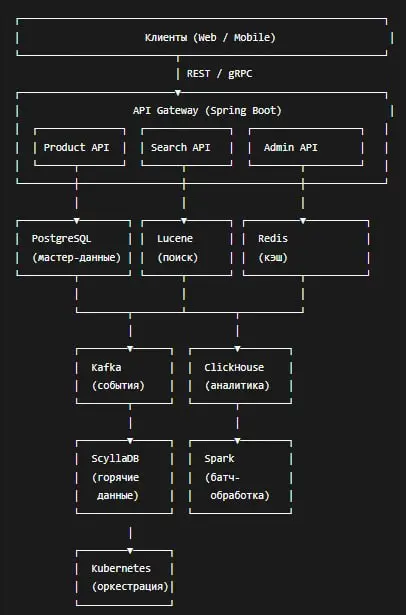
Task: Select the Kafka (события) node
Action: 124,376
